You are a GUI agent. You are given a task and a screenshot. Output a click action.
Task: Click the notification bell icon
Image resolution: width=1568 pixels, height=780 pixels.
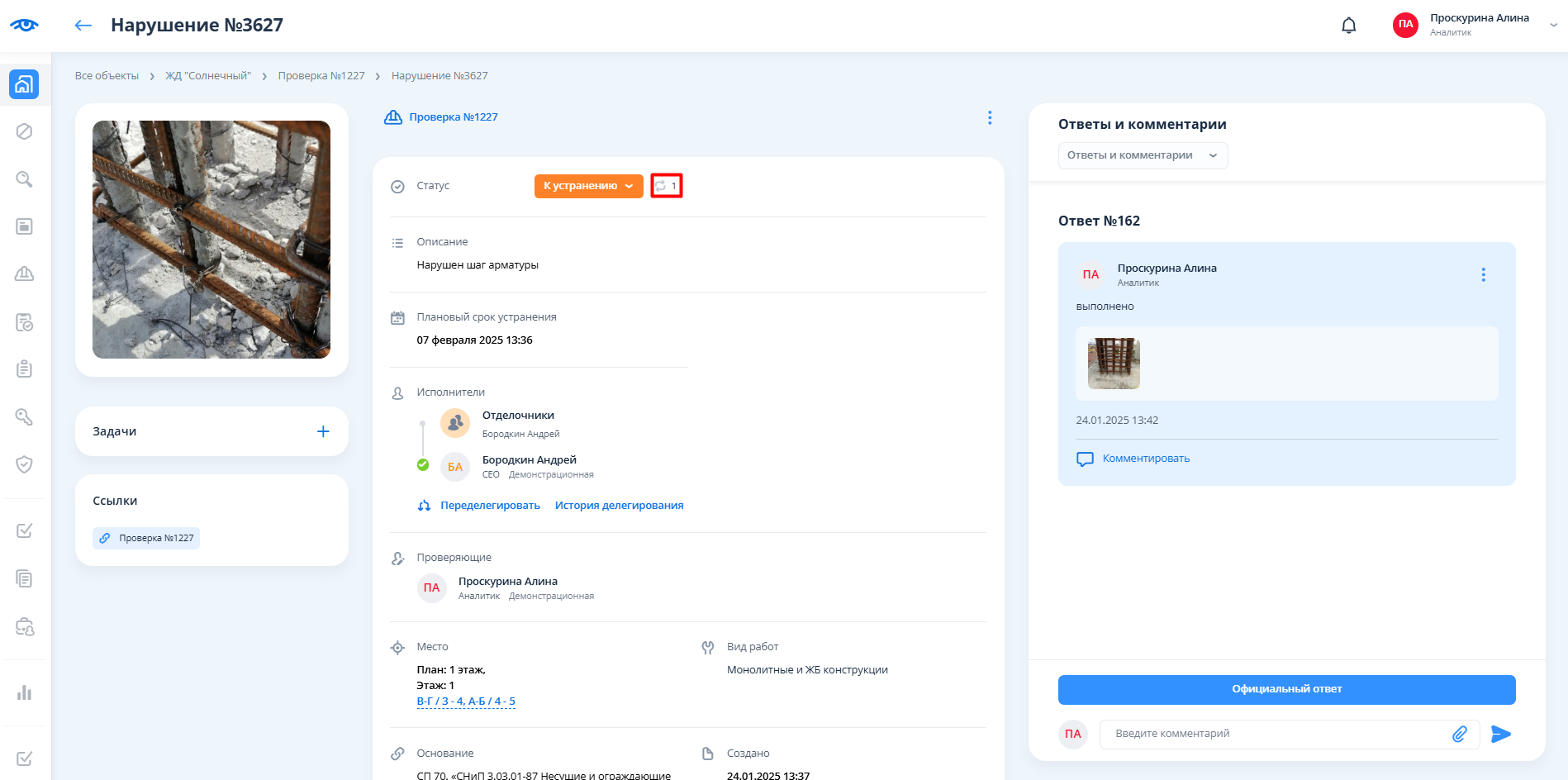pos(1348,26)
